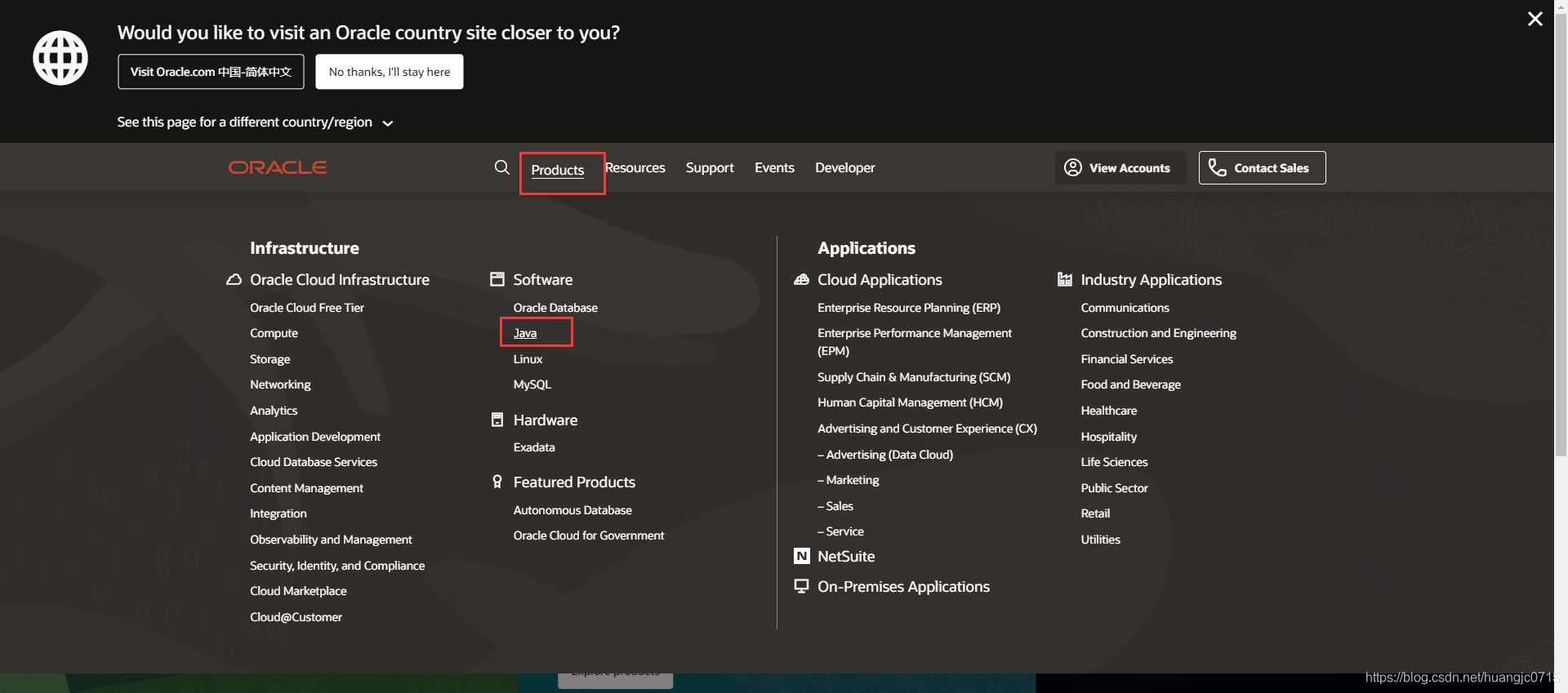Viewport: 1568px width, 693px height.
Task: Open the Healthcare link
Action: click(1108, 411)
